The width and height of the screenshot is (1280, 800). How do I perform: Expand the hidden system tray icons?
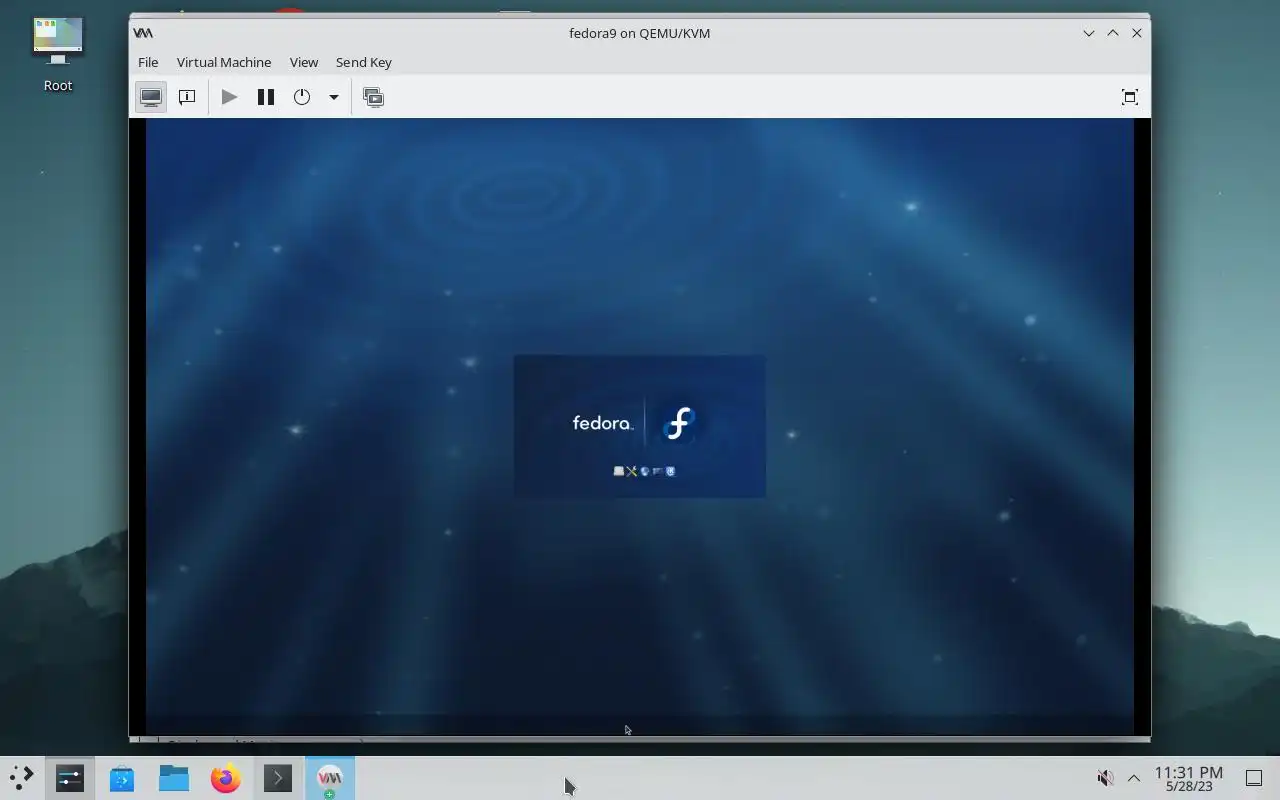click(x=1134, y=777)
